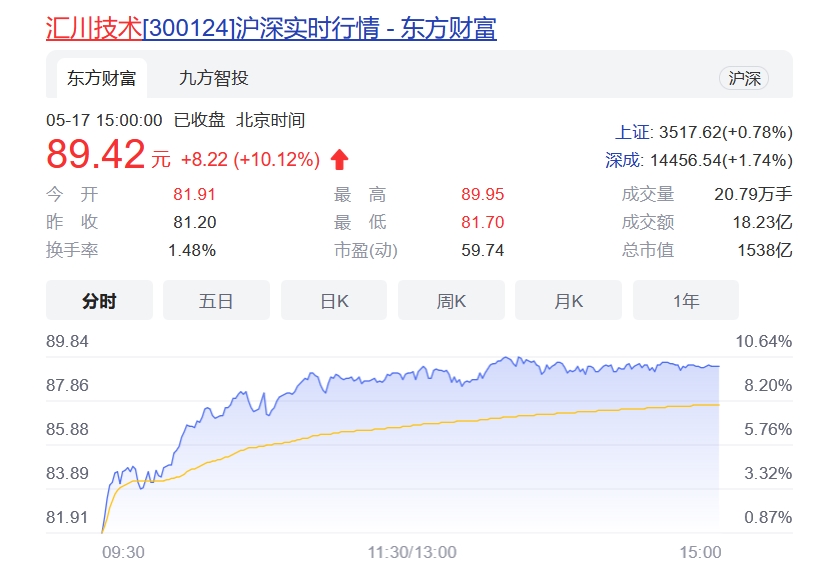Click the 成交量 label

click(x=648, y=194)
